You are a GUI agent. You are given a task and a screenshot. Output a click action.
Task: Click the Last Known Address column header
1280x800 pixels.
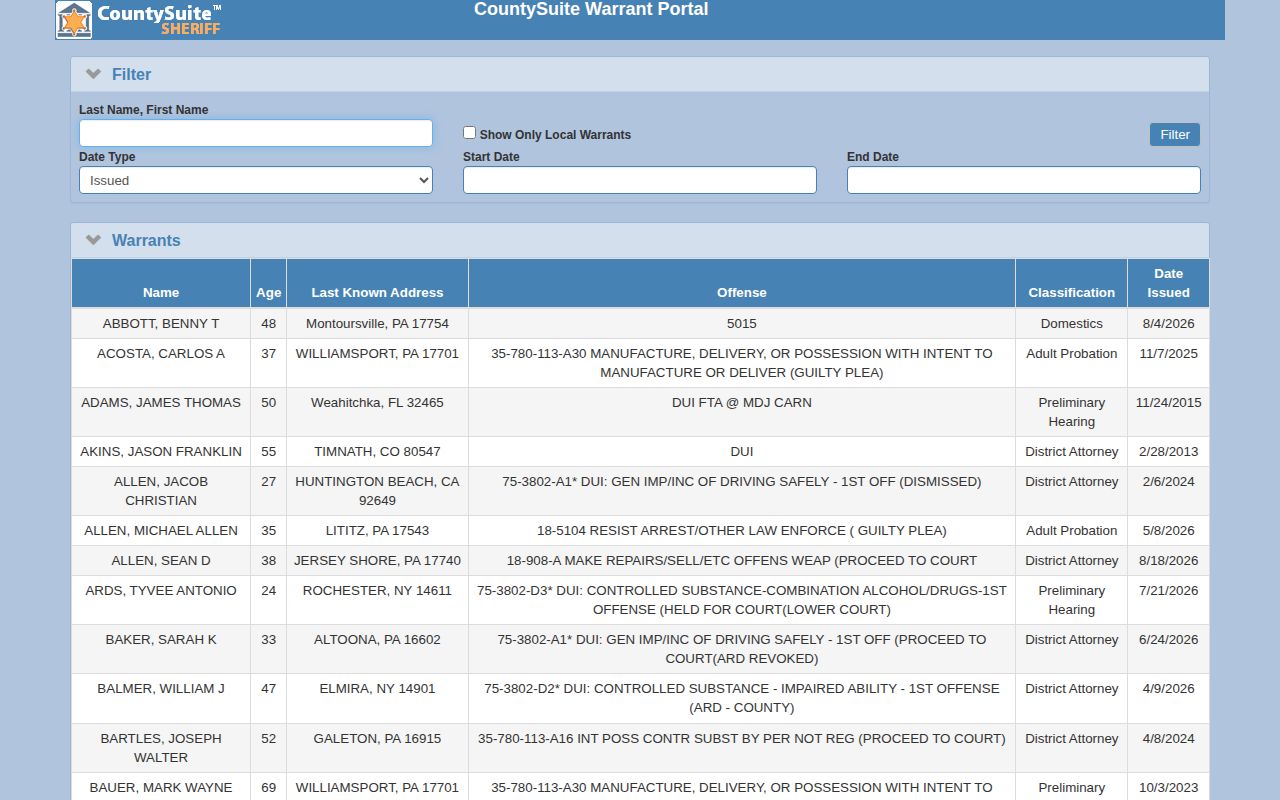pyautogui.click(x=377, y=283)
